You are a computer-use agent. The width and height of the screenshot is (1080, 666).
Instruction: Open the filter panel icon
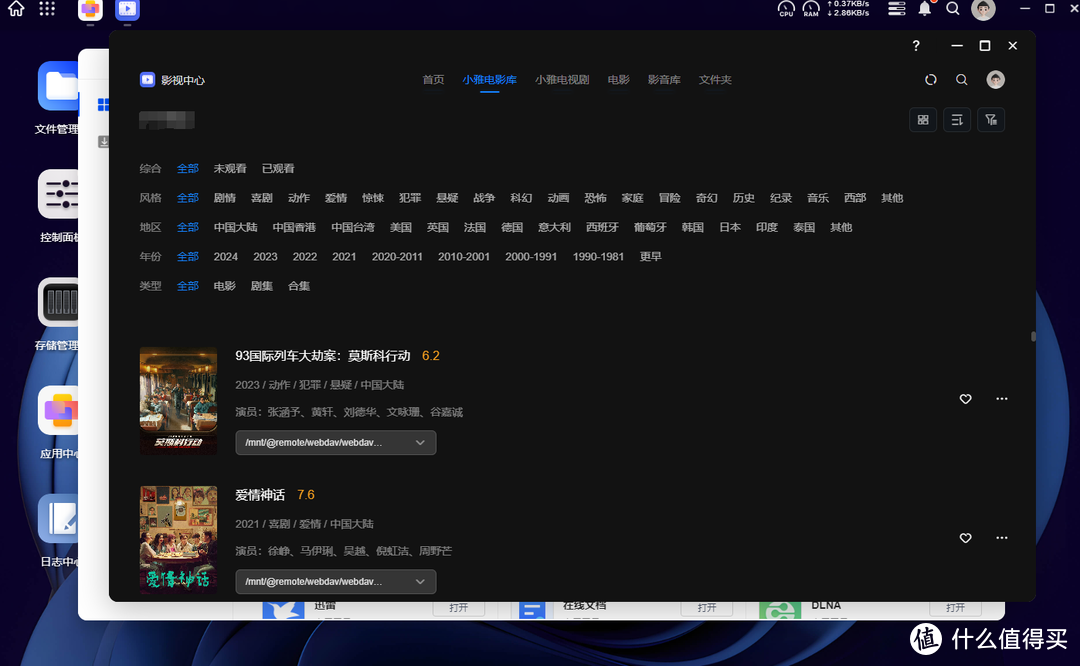tap(991, 119)
